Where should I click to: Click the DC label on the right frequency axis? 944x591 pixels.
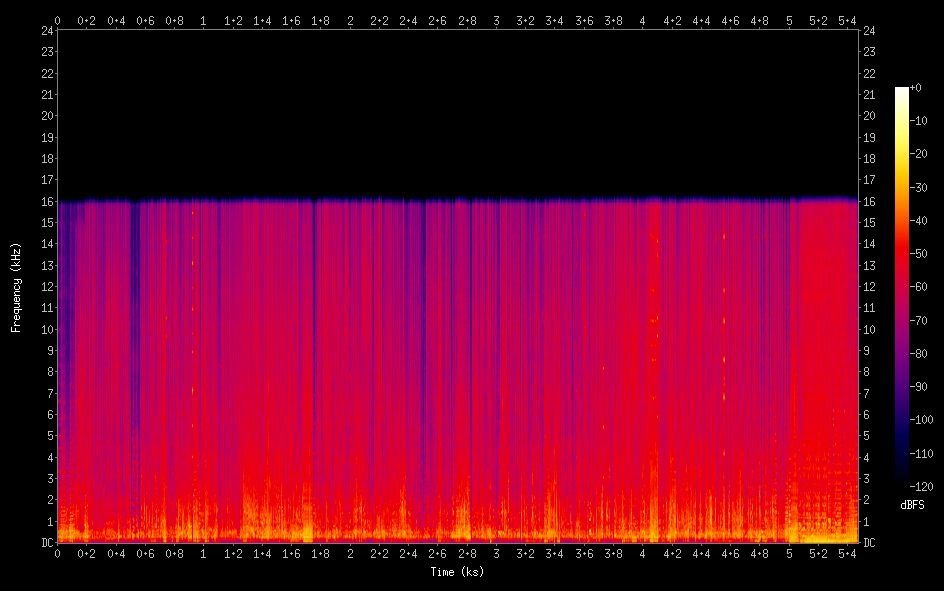(x=870, y=543)
